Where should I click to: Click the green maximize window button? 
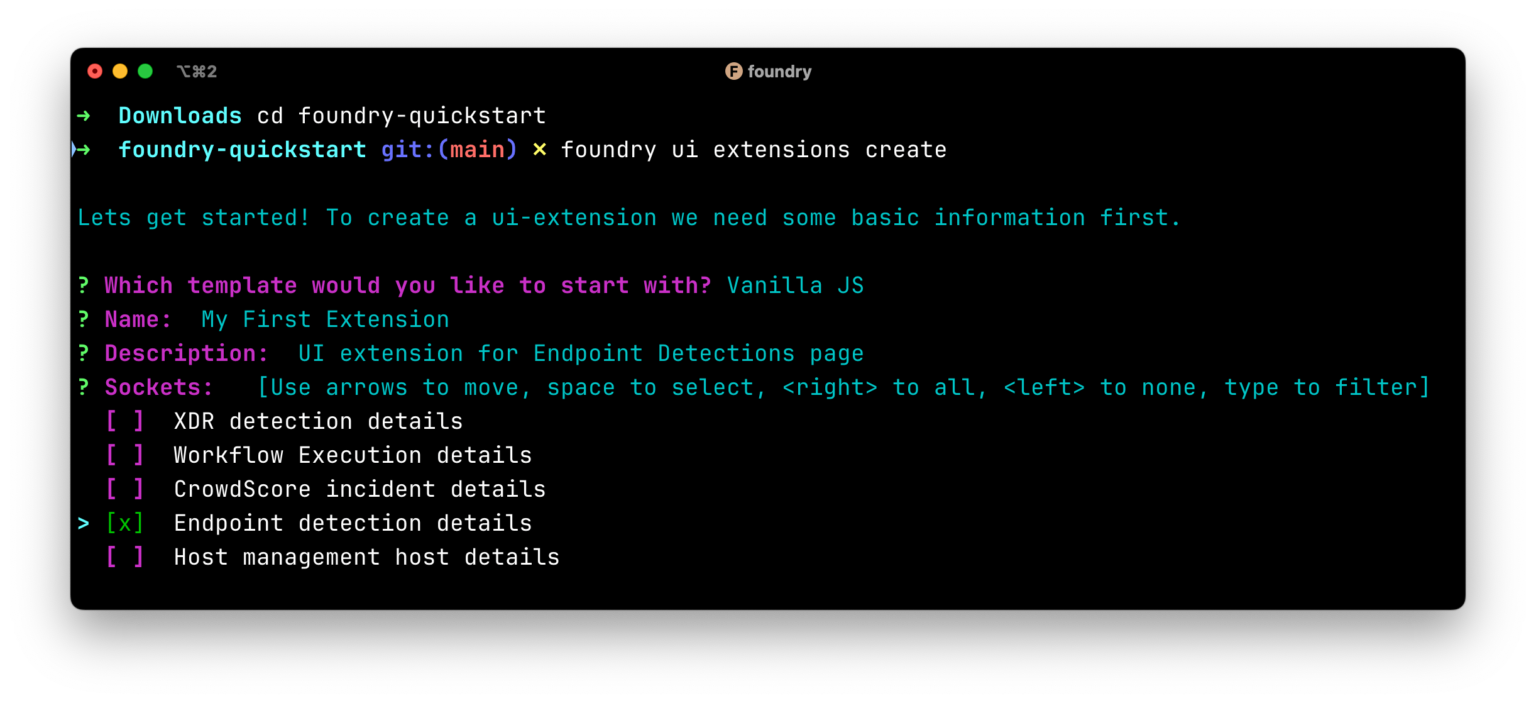(x=145, y=71)
